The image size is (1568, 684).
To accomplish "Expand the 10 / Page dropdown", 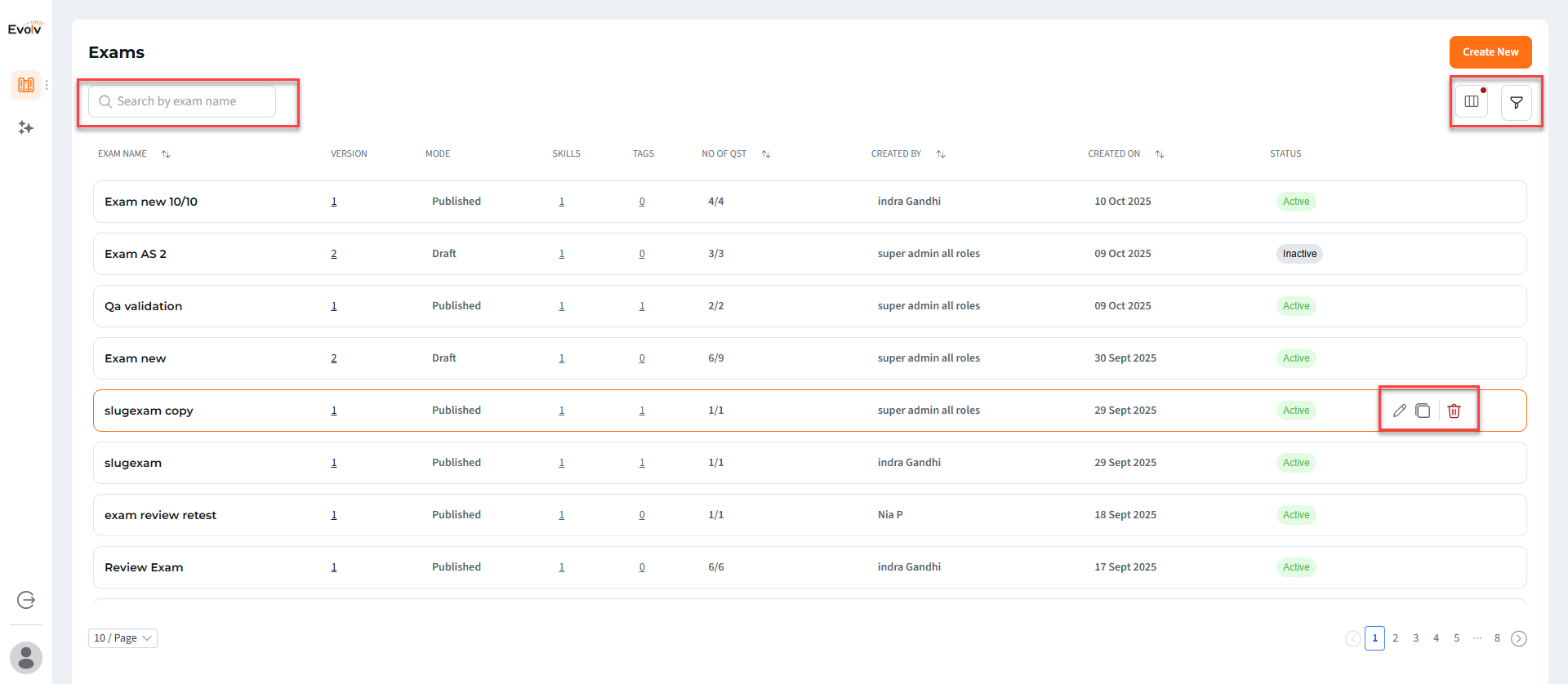I will pyautogui.click(x=122, y=638).
